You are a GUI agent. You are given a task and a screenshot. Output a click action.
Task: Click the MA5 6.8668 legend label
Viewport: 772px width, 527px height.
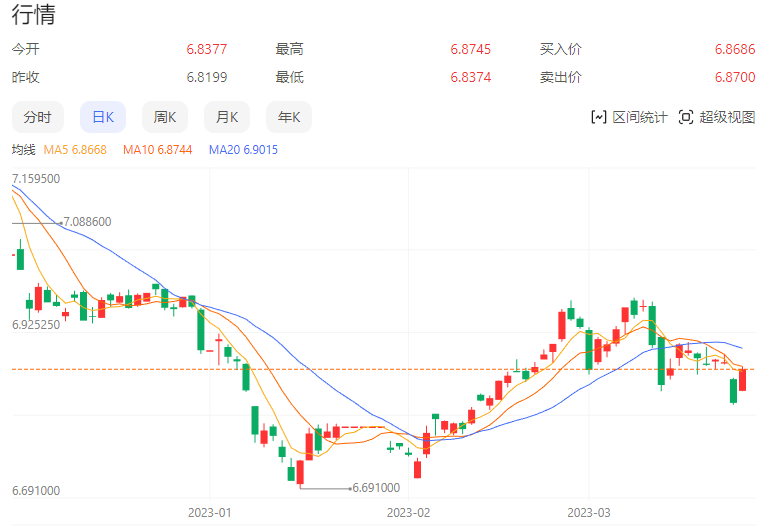(75, 150)
